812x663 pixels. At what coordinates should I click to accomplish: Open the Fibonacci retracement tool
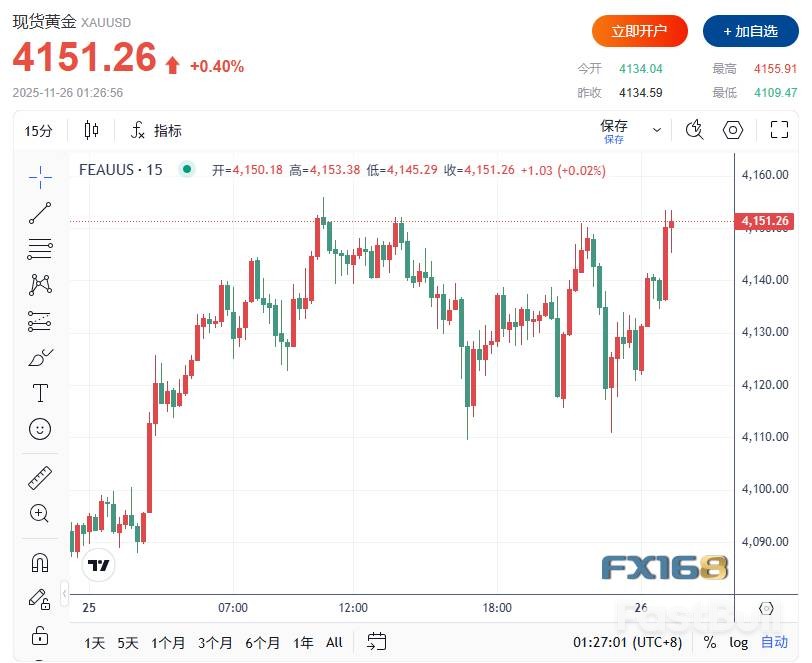40,249
